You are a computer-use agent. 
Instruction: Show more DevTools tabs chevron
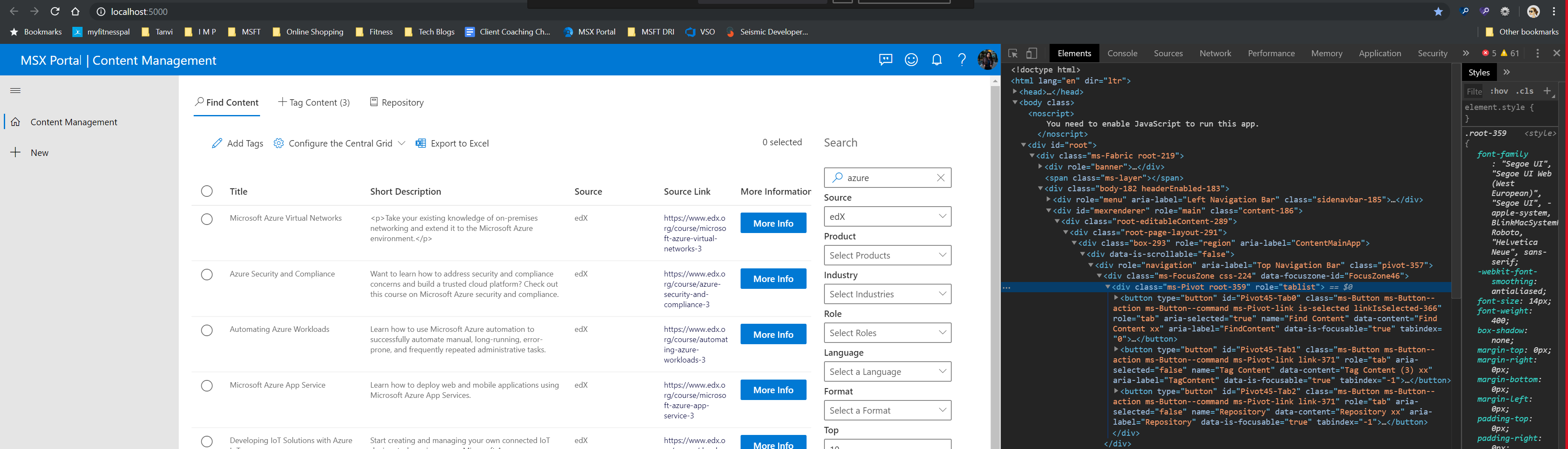click(x=1466, y=54)
